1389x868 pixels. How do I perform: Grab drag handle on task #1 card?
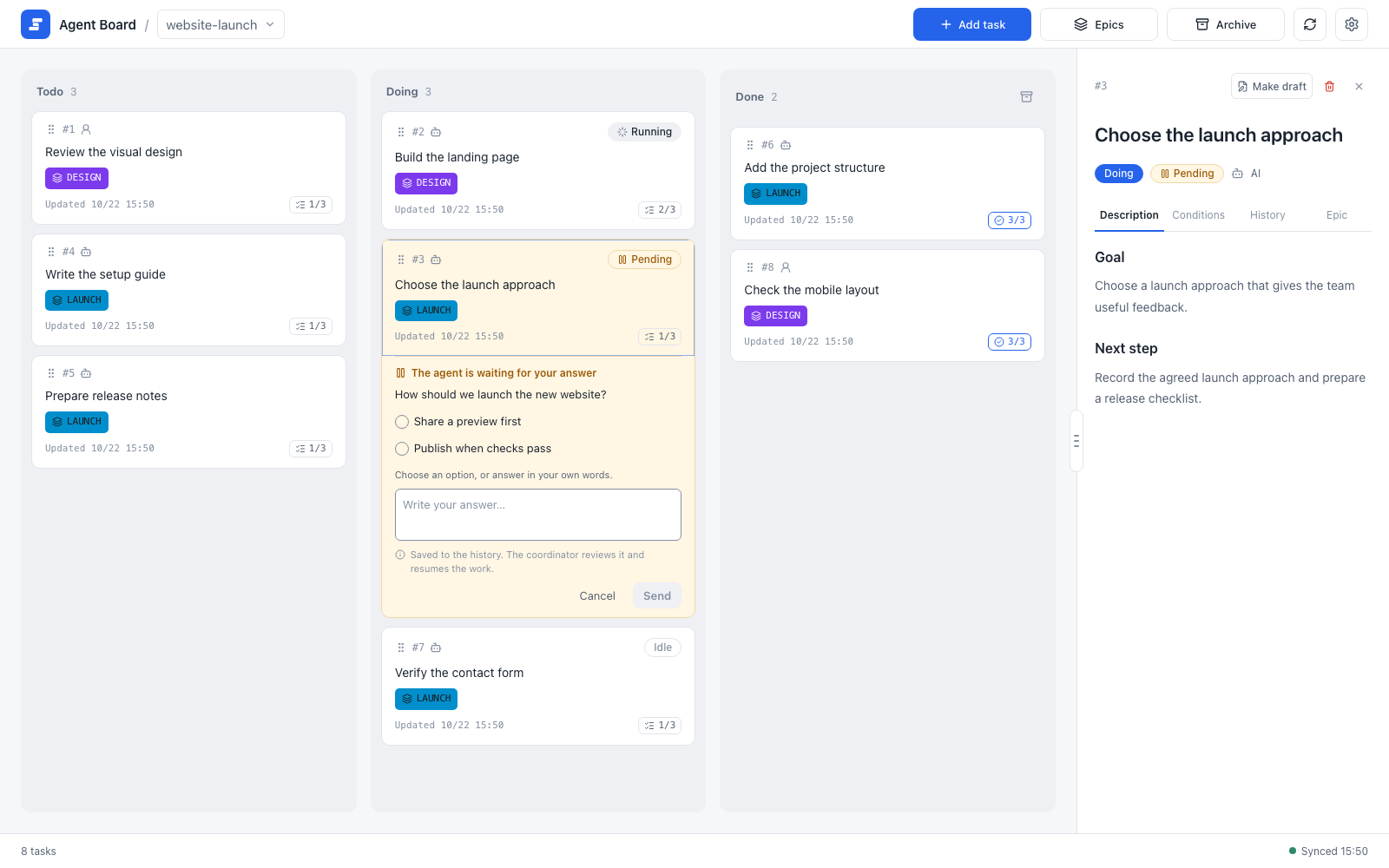[x=51, y=129]
